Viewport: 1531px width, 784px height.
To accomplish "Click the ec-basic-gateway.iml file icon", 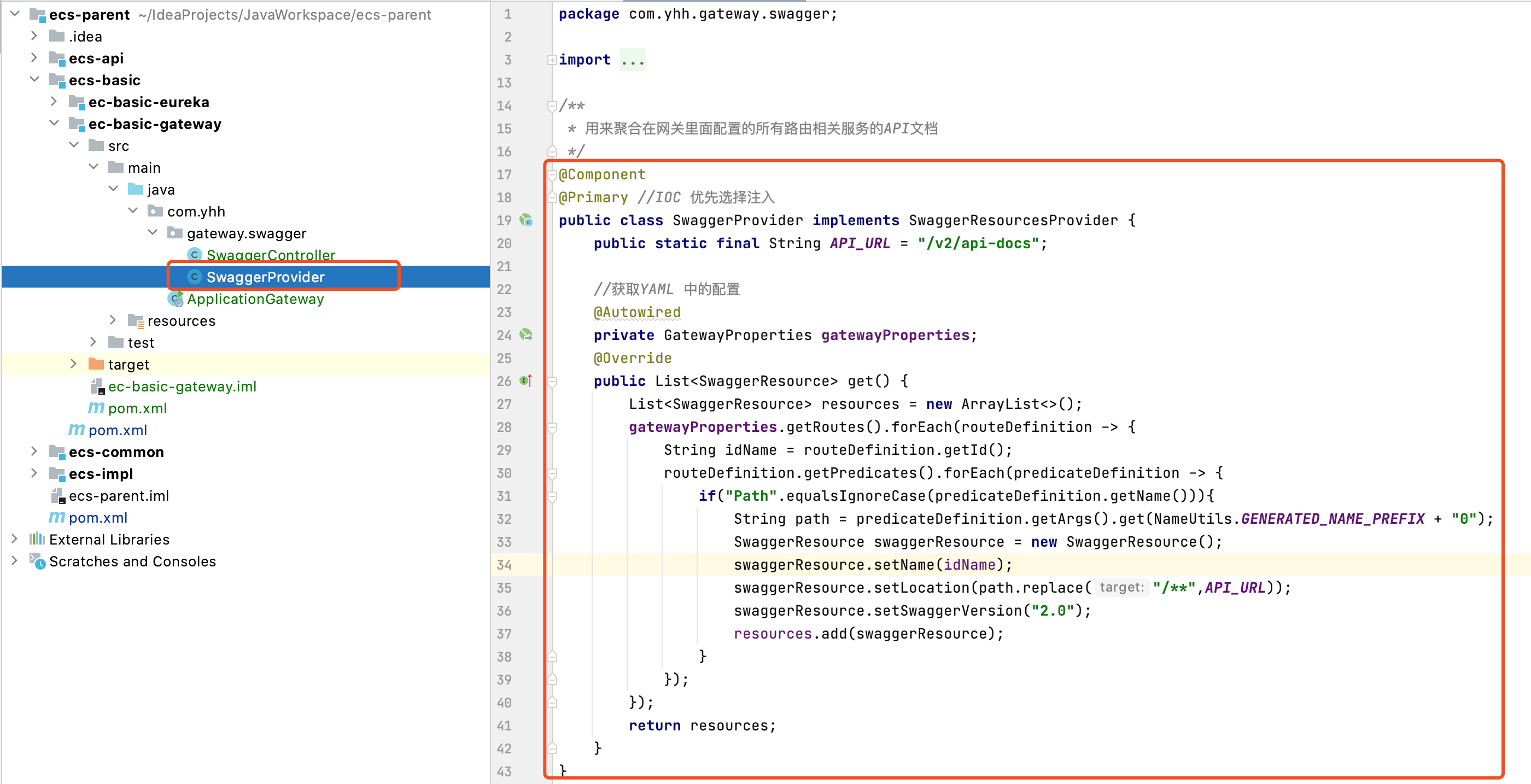I will click(97, 387).
